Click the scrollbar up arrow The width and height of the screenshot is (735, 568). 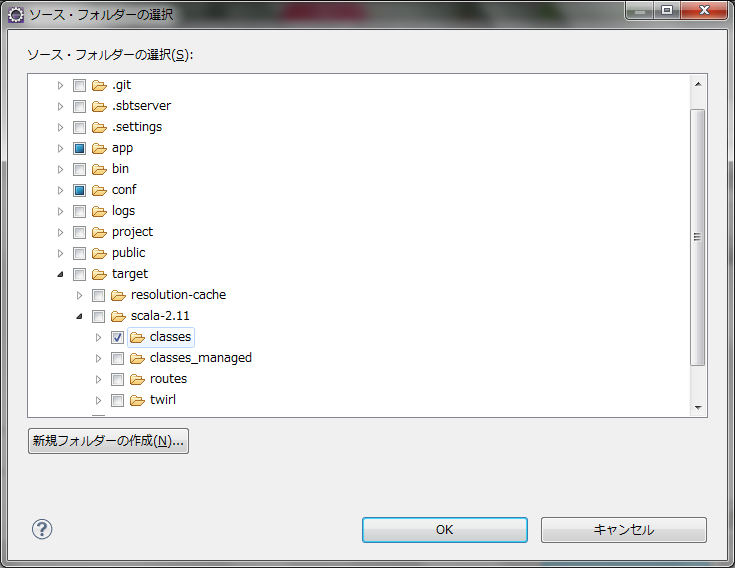[x=698, y=84]
